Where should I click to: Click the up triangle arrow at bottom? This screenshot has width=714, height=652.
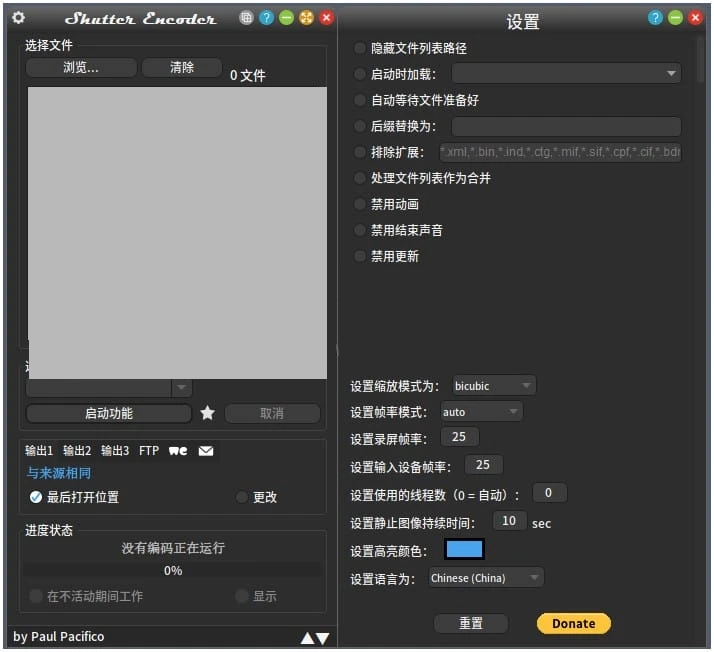point(307,637)
